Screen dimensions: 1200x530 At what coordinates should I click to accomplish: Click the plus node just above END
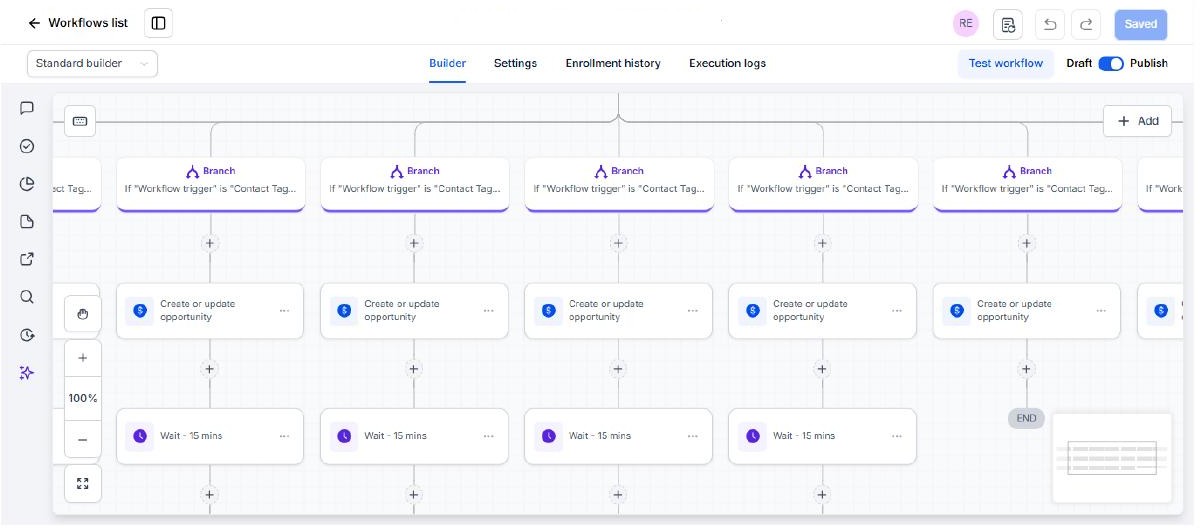click(1026, 369)
